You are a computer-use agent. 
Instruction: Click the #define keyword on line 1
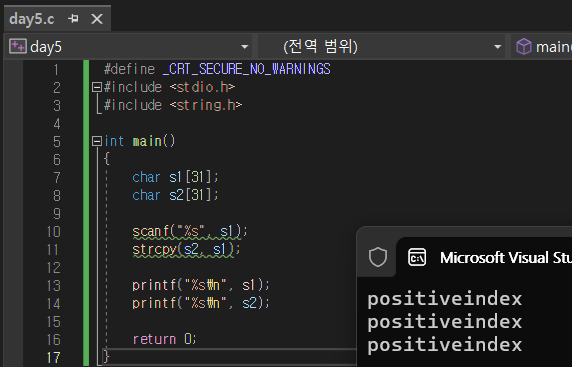tap(130, 69)
